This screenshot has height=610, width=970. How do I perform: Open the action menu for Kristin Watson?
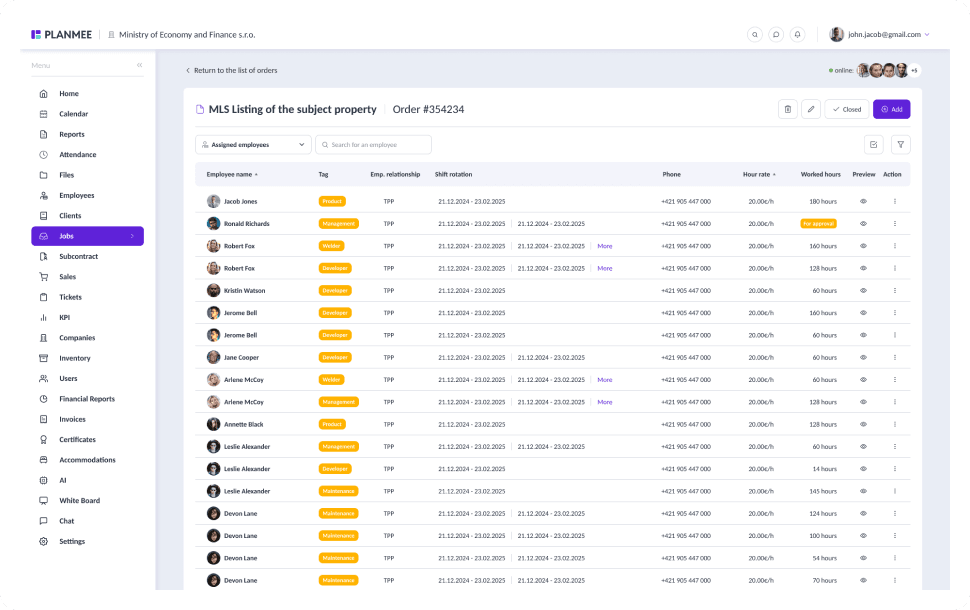coord(895,291)
